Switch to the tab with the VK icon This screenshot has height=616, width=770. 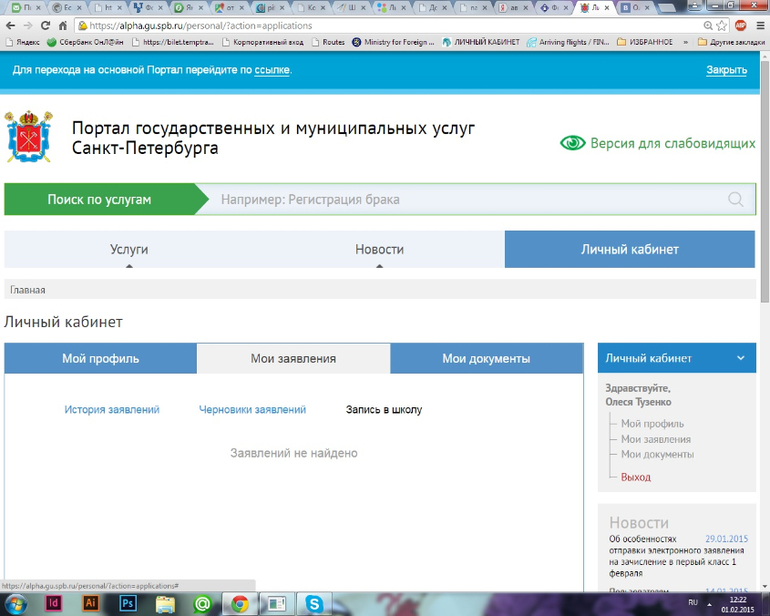(636, 8)
